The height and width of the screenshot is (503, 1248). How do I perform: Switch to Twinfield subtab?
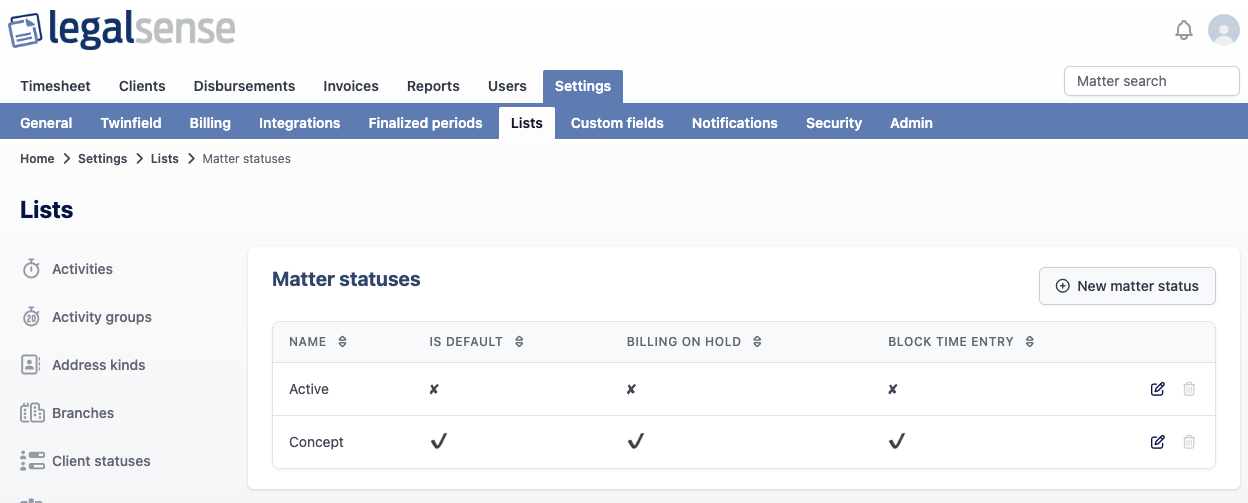(x=131, y=123)
